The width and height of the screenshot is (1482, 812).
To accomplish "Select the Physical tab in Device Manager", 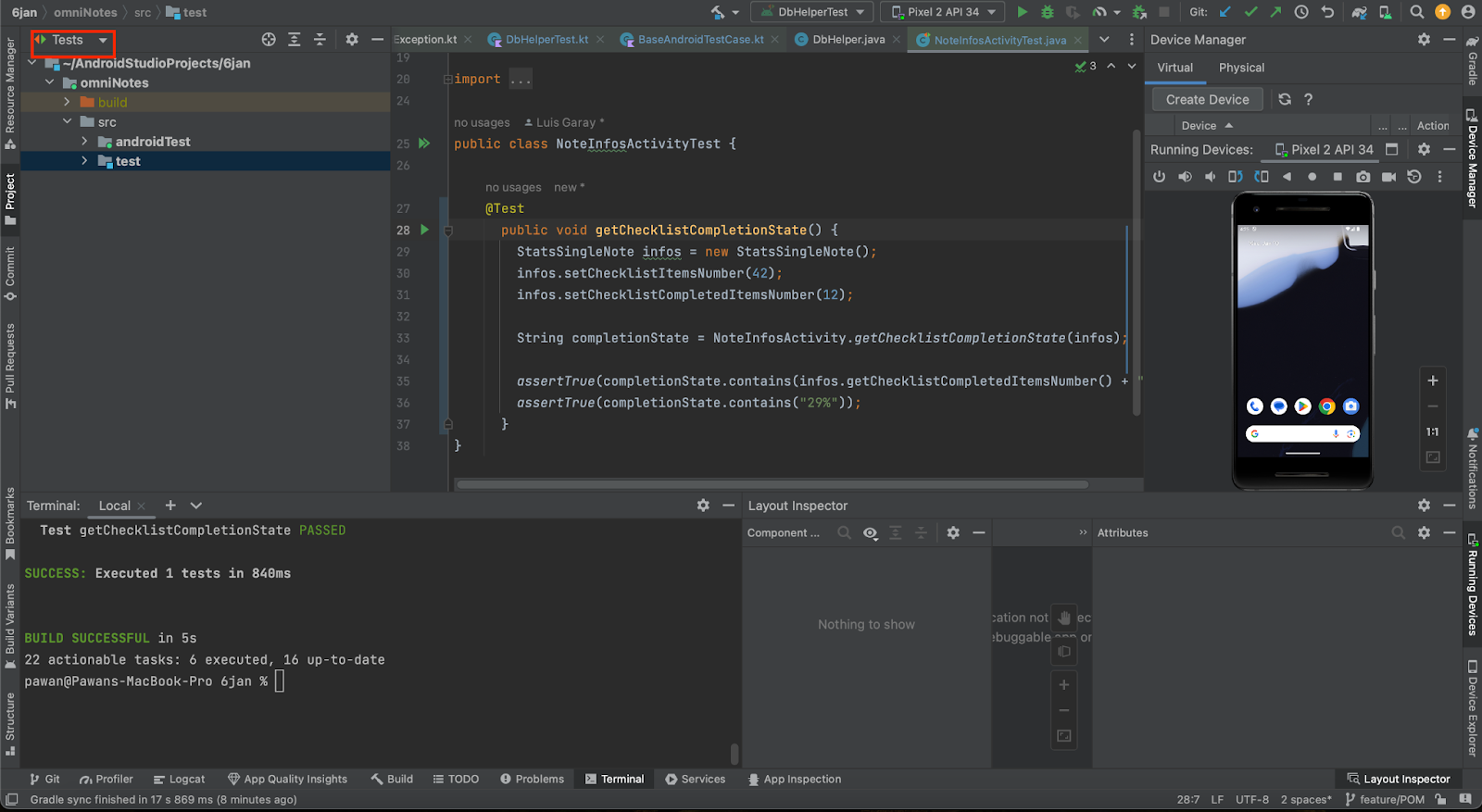I will point(1241,68).
